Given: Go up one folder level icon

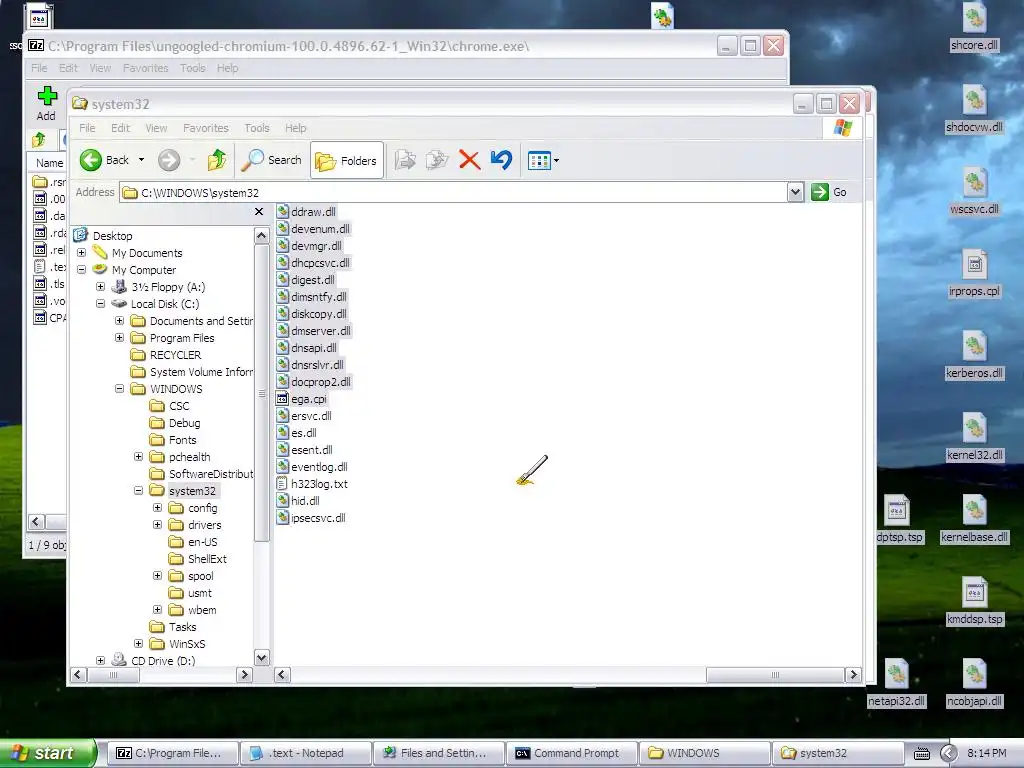Looking at the screenshot, I should [x=217, y=160].
